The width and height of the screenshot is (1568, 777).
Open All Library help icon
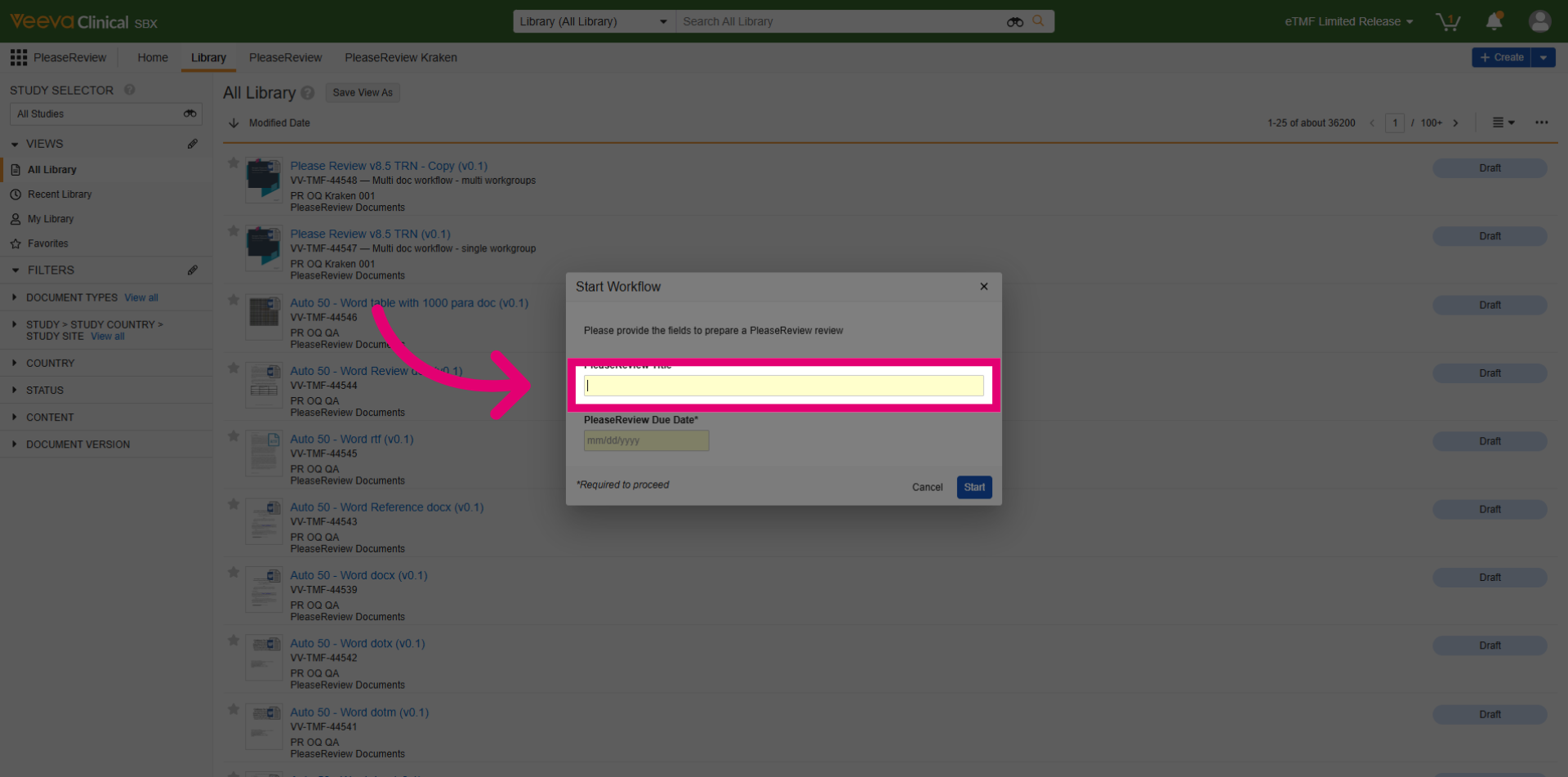307,93
